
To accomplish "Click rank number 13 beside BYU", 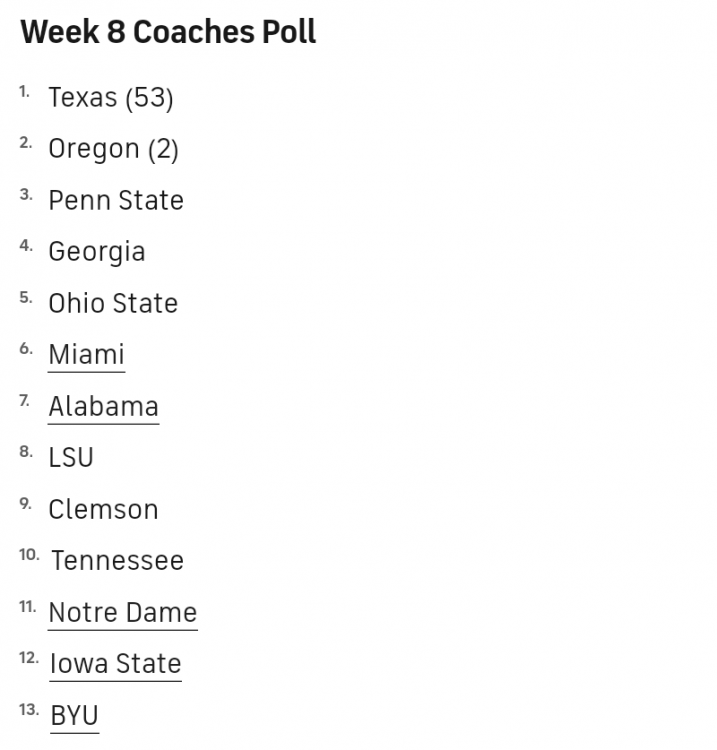I will tap(29, 710).
